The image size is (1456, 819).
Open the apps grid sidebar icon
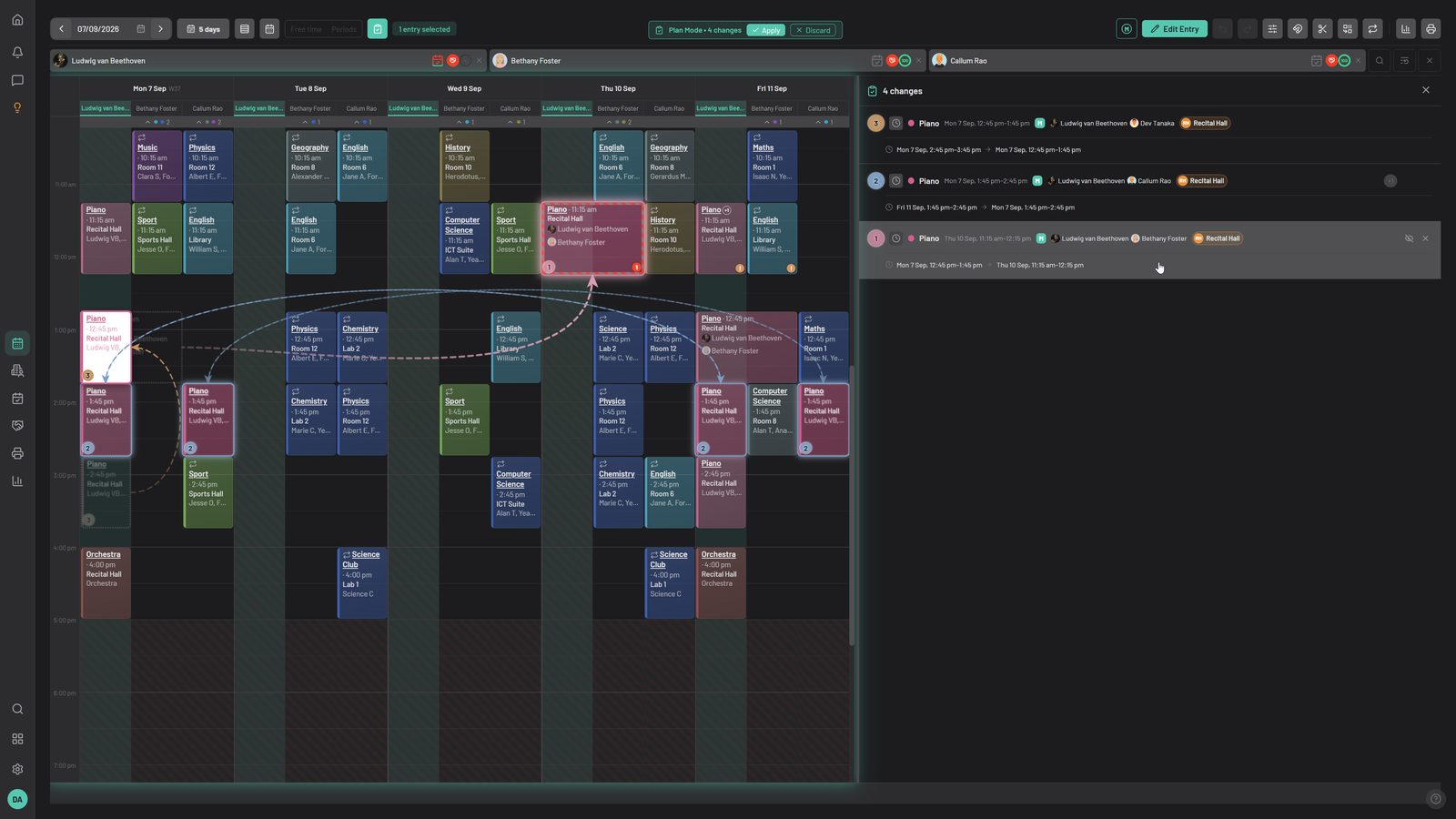coord(17,739)
